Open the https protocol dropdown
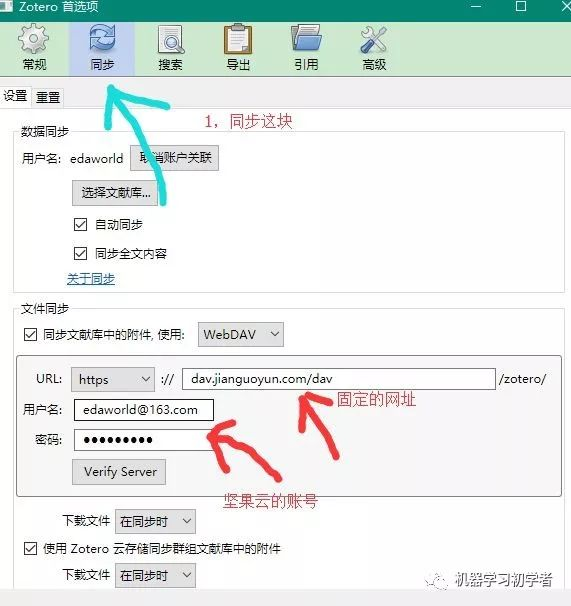This screenshot has width=571, height=606. tap(113, 379)
